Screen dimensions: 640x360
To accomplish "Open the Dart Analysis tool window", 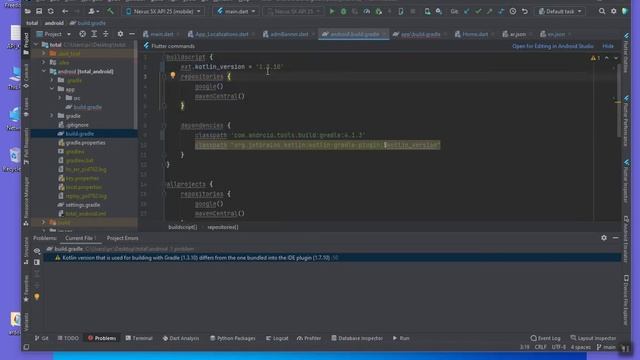I will point(181,338).
